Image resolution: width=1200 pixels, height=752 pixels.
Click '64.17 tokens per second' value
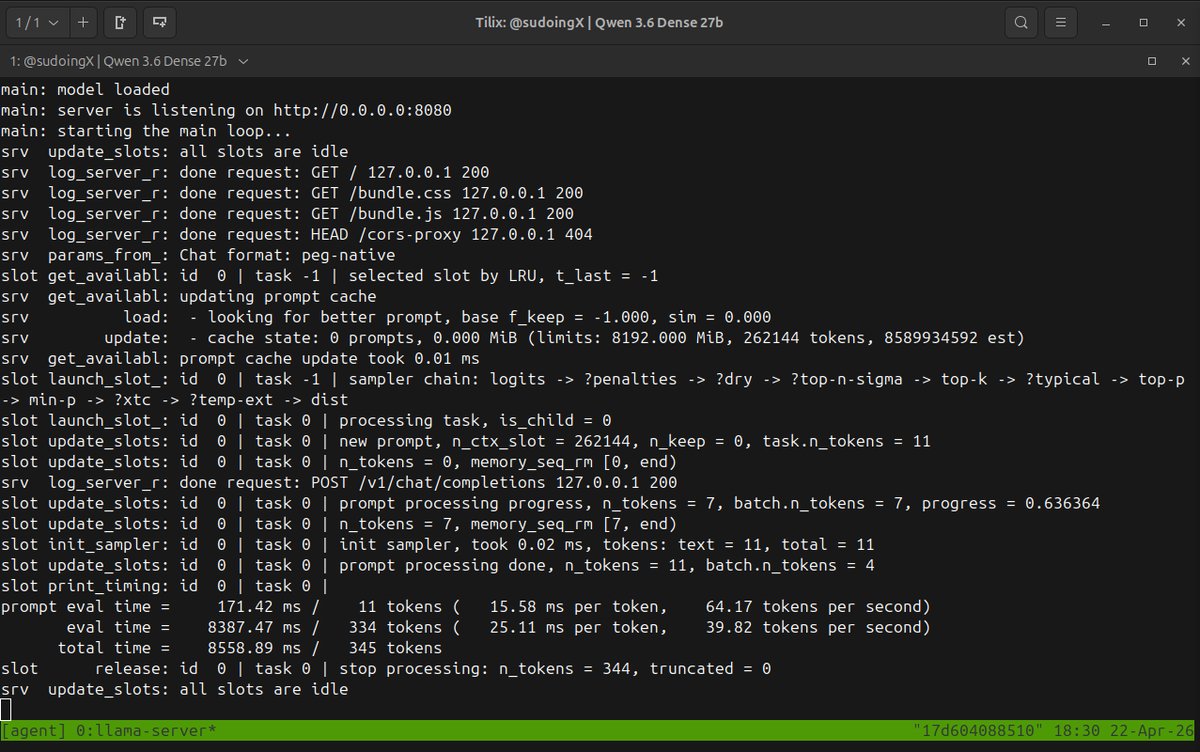point(813,606)
